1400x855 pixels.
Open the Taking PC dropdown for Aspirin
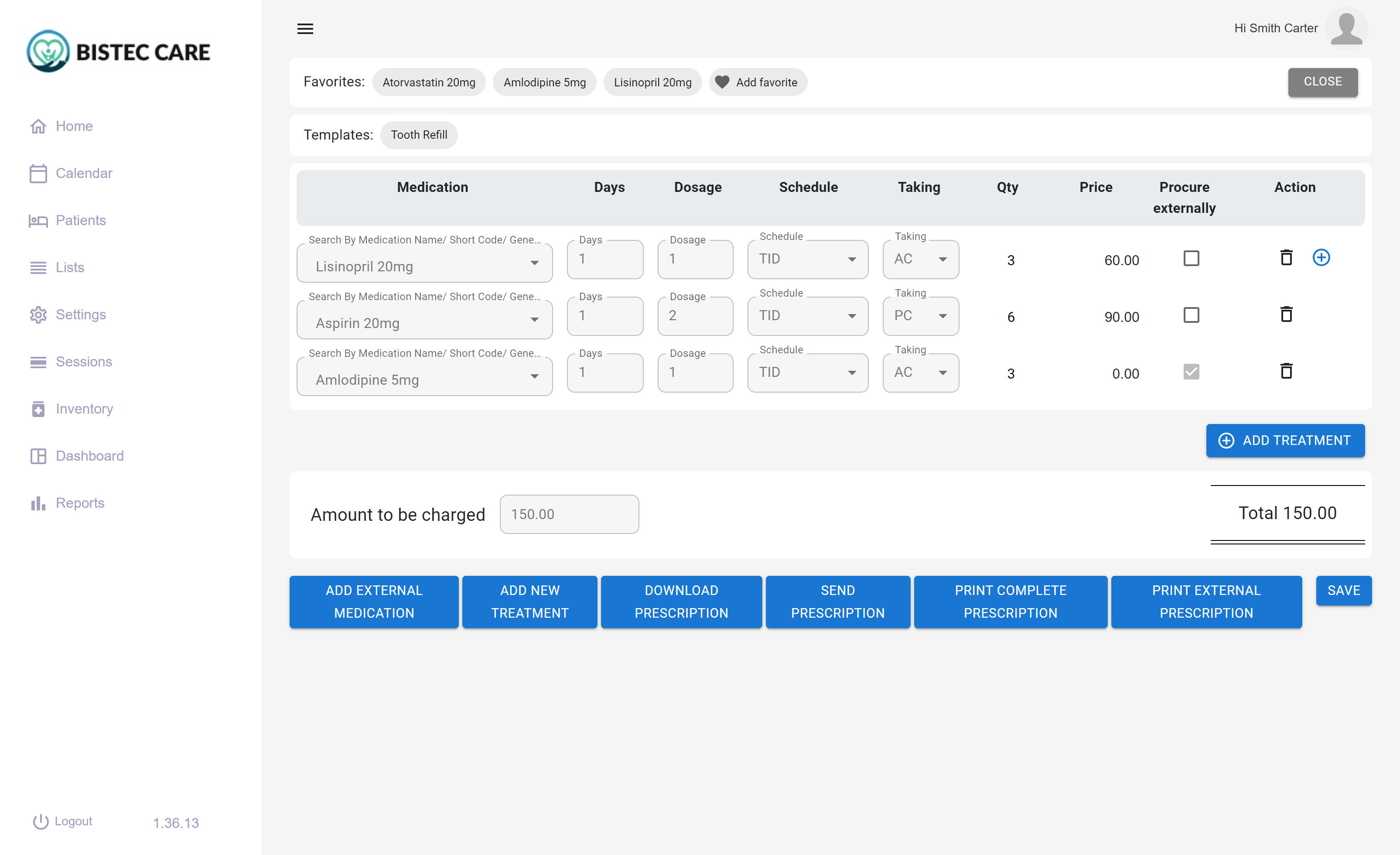tap(920, 316)
